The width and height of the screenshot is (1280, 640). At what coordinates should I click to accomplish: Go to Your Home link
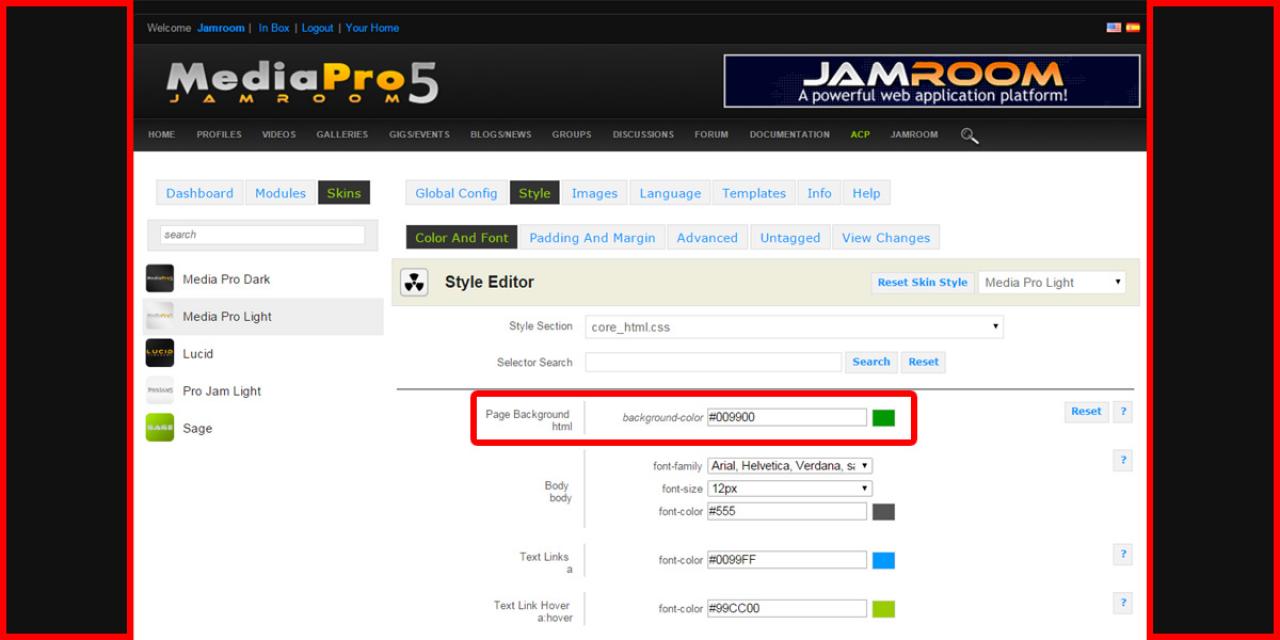click(372, 28)
